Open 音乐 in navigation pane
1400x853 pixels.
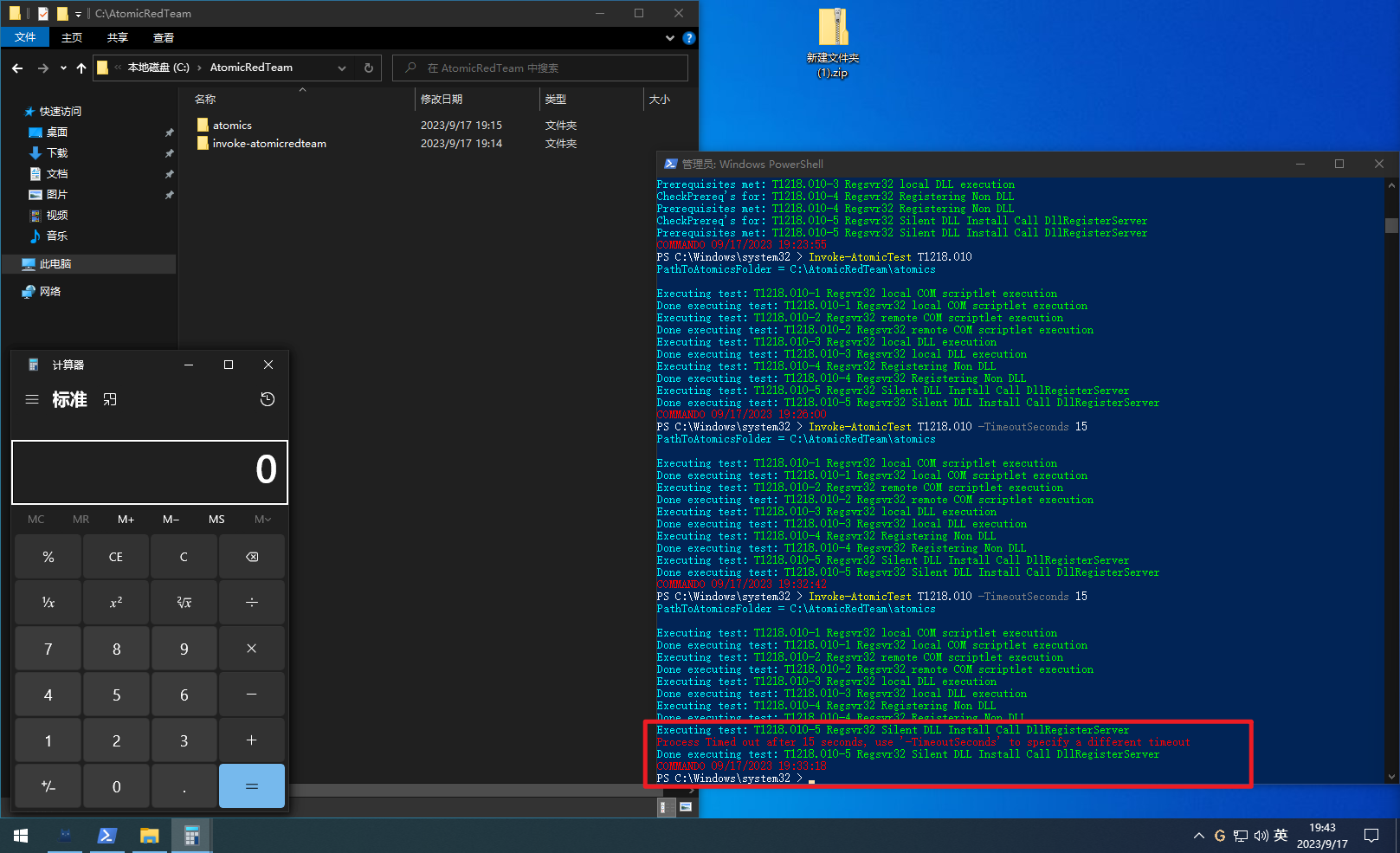[57, 236]
